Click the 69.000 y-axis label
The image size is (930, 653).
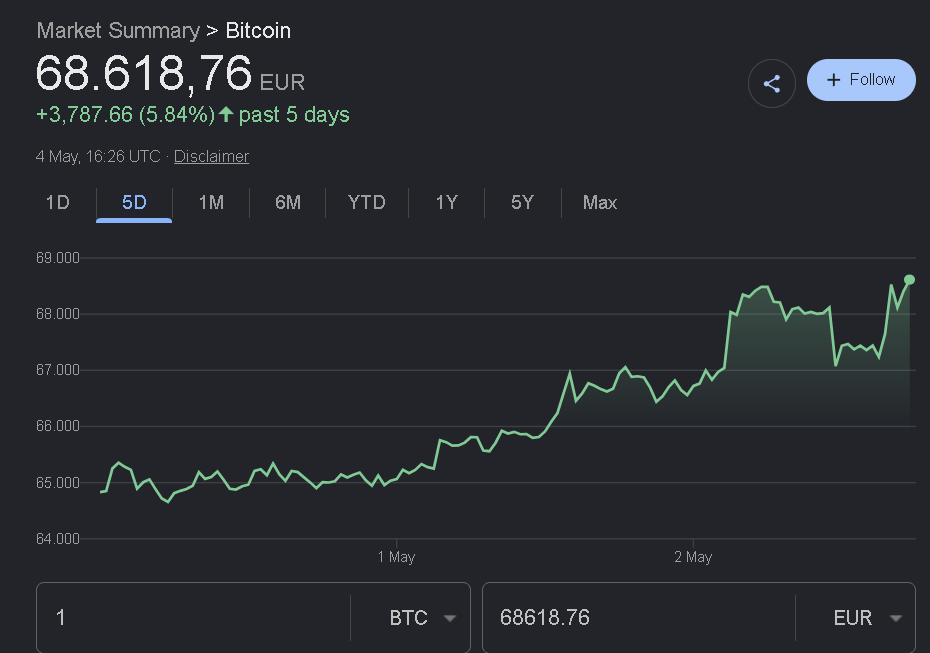(x=58, y=258)
